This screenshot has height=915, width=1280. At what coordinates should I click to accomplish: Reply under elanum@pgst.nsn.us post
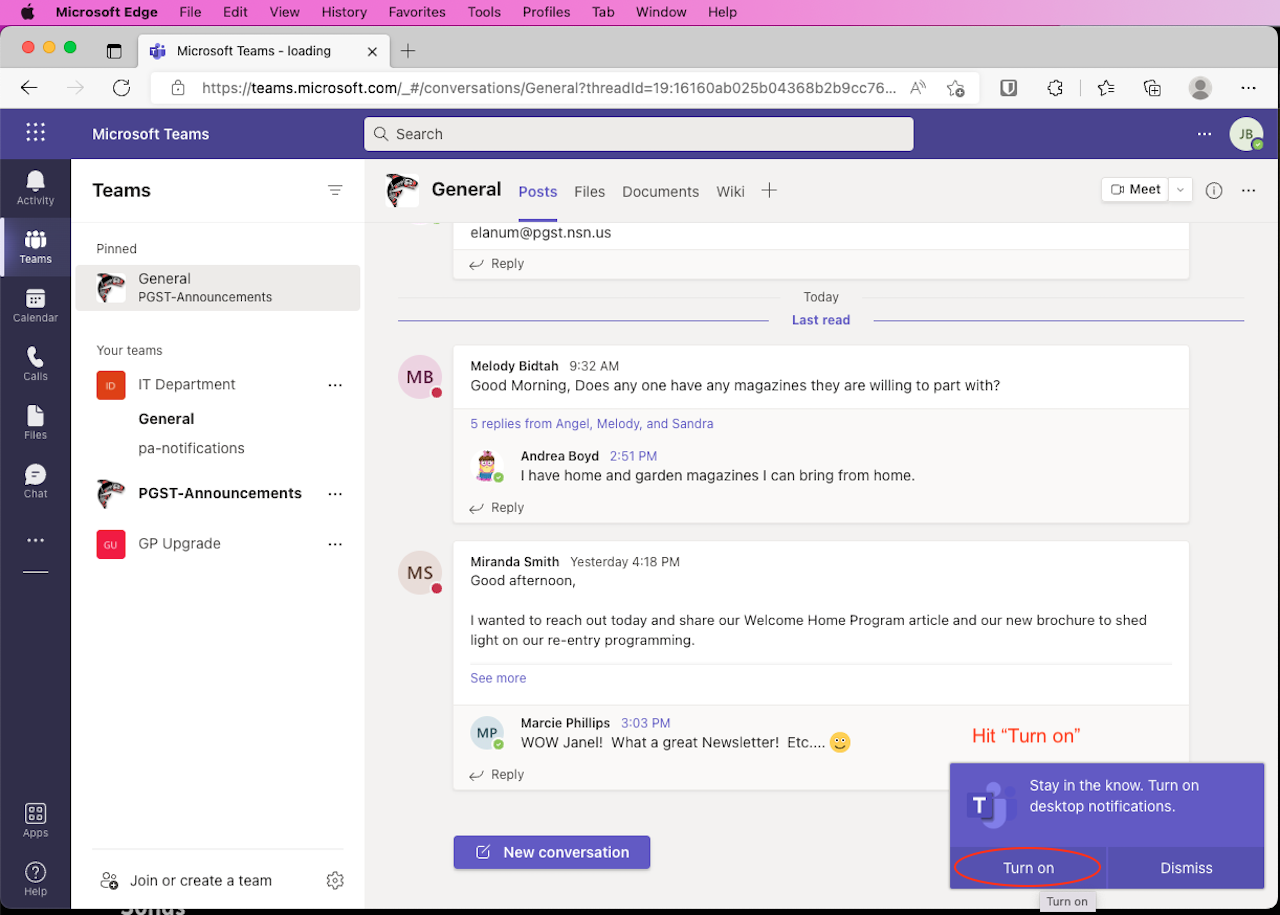click(x=497, y=264)
